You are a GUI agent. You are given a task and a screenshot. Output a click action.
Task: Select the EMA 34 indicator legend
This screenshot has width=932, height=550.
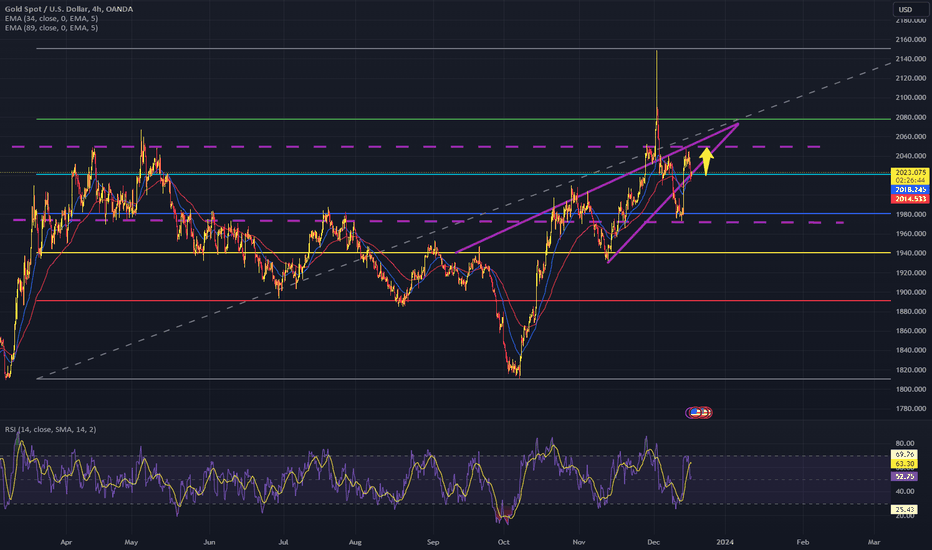(51, 18)
